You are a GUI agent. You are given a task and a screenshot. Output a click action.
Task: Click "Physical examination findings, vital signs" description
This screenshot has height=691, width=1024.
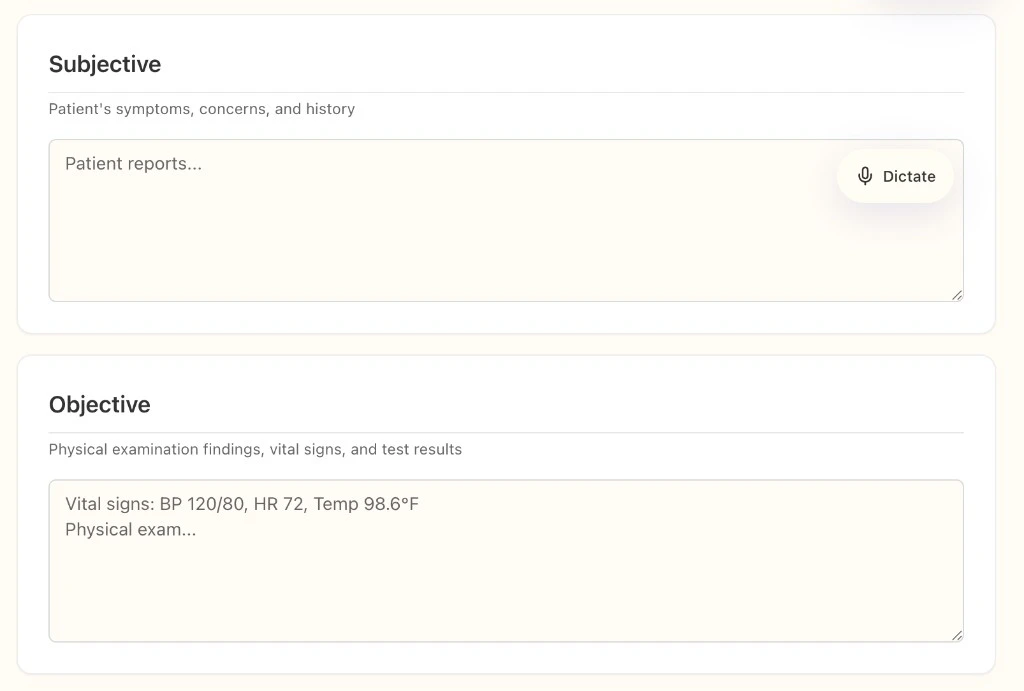coord(255,449)
